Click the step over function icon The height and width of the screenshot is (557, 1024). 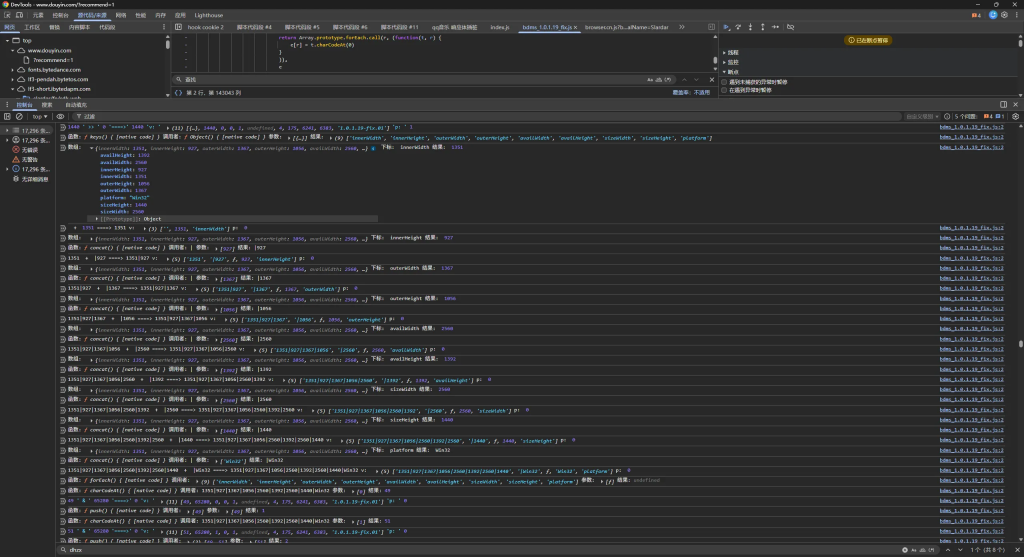click(x=739, y=27)
